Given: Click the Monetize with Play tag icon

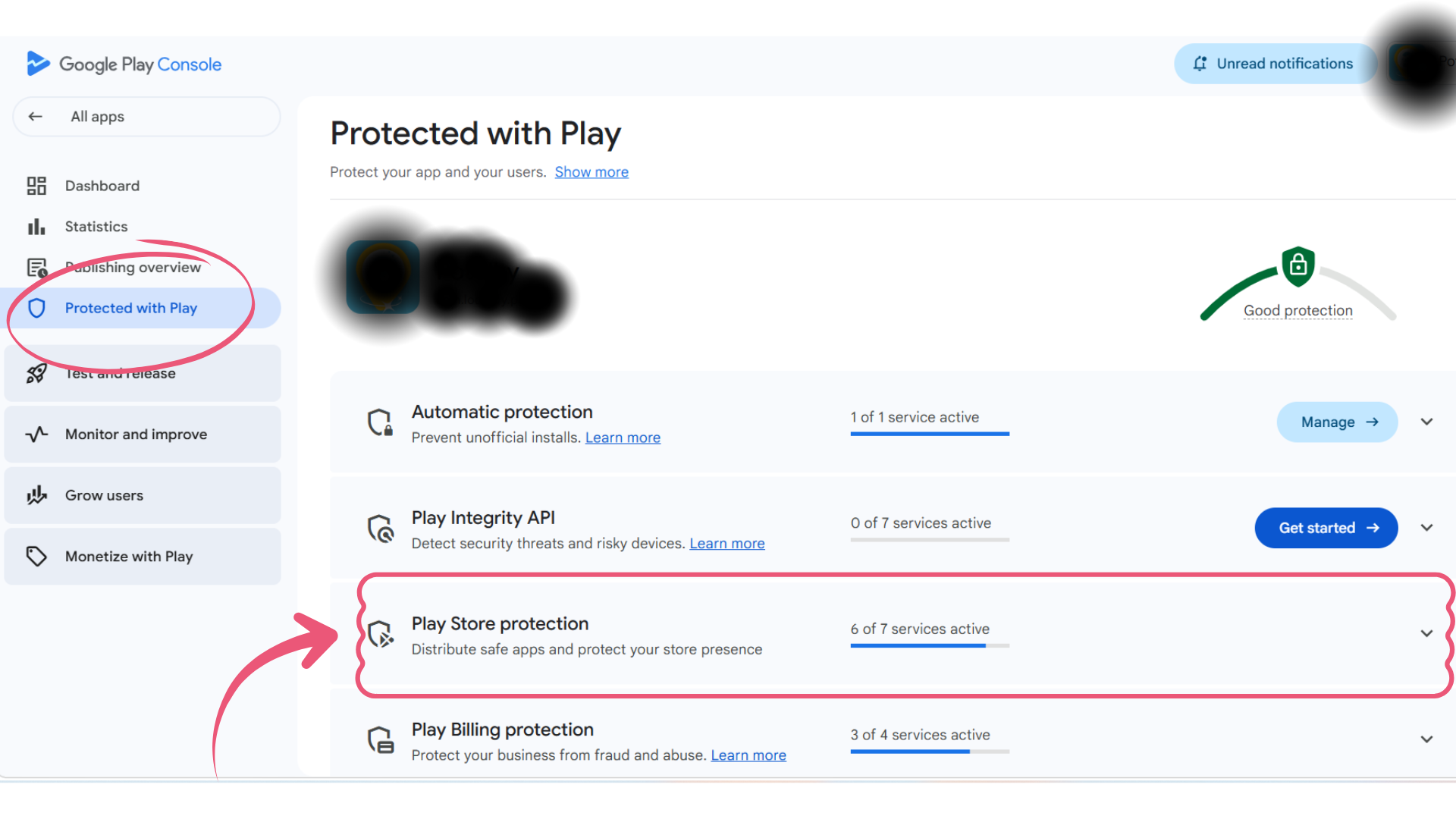Looking at the screenshot, I should pos(36,557).
